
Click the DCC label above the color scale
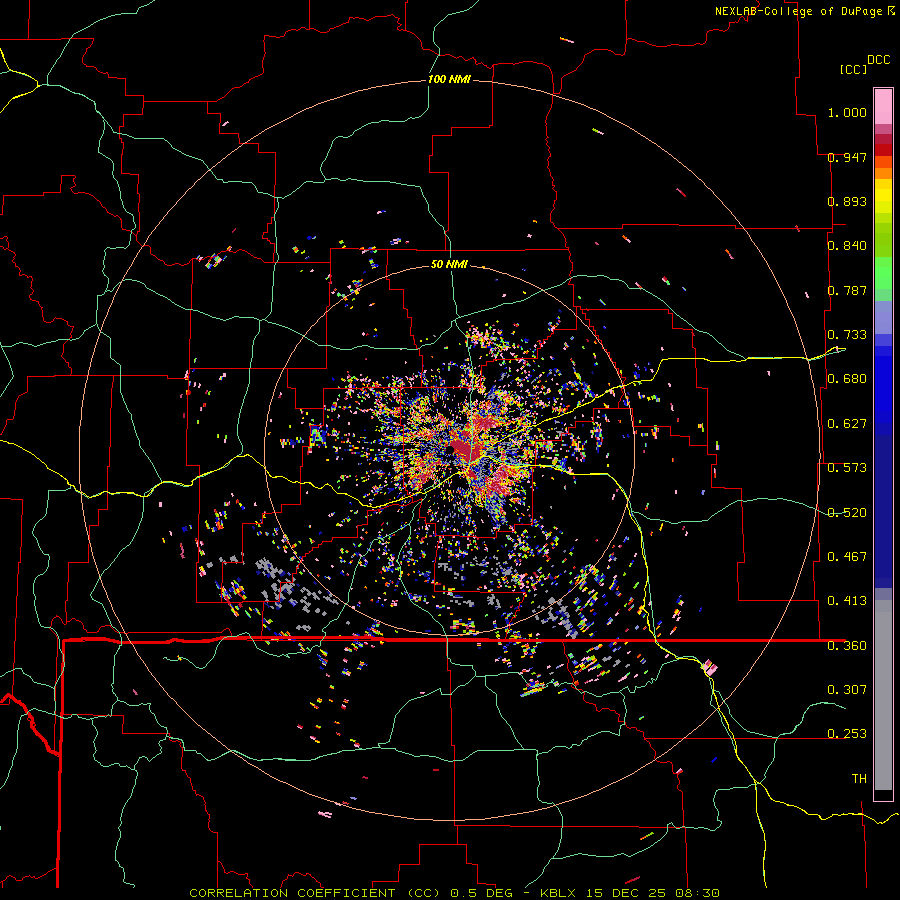click(878, 60)
